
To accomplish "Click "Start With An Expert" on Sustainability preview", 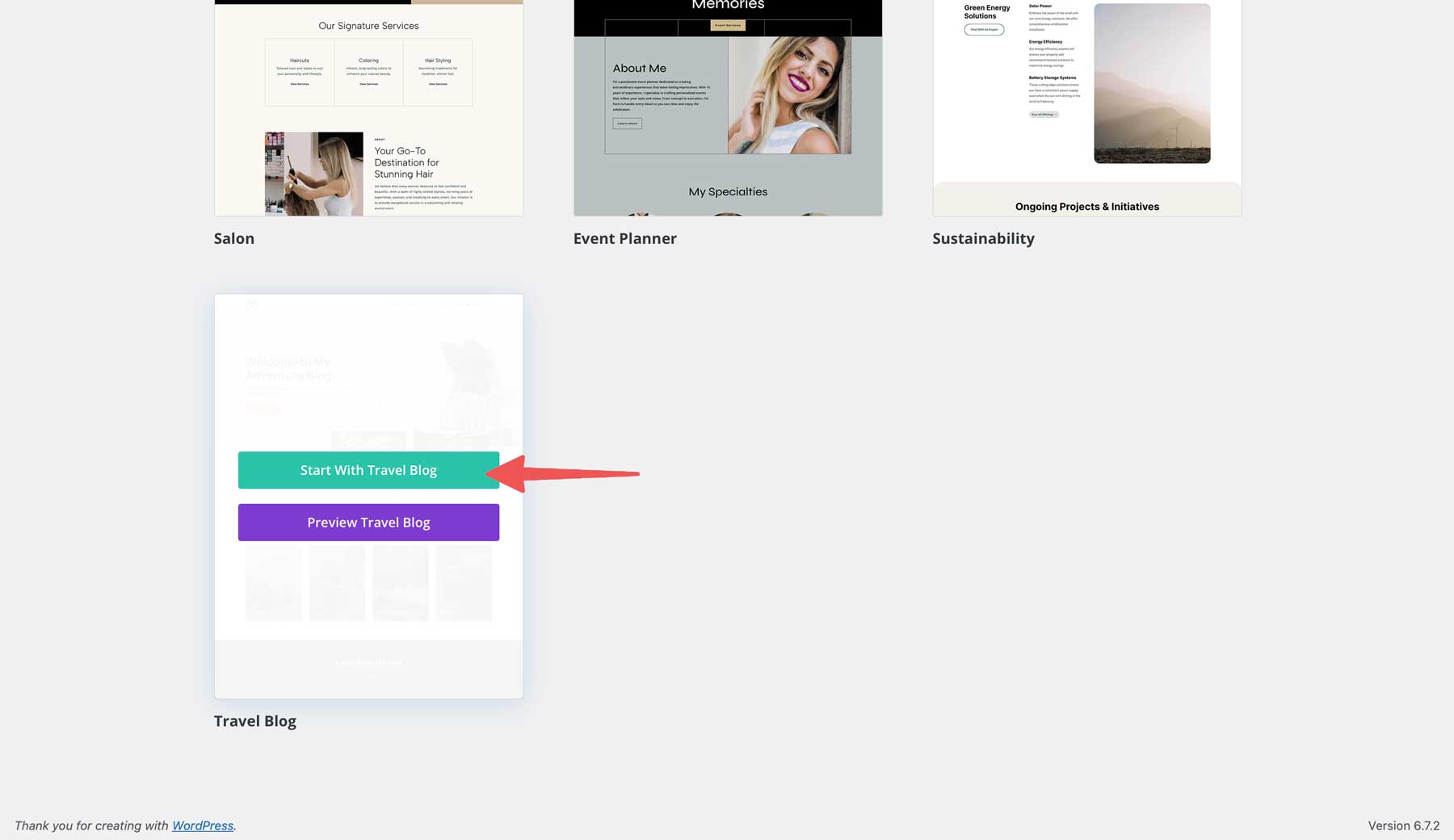I will point(985,29).
